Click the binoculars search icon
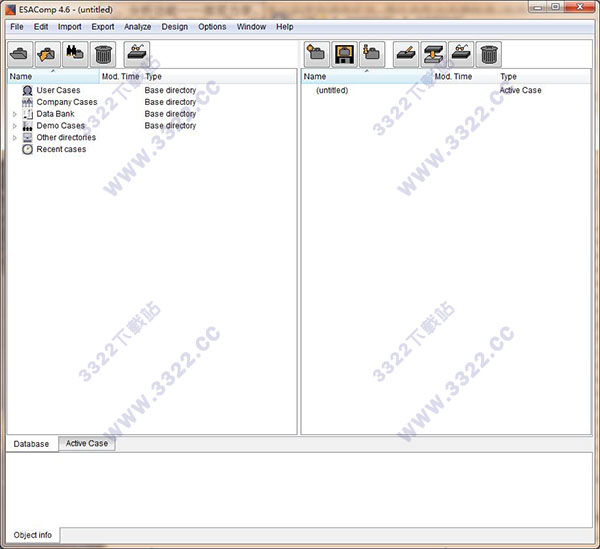Screen dimensions: 600x549 pyautogui.click(x=75, y=54)
